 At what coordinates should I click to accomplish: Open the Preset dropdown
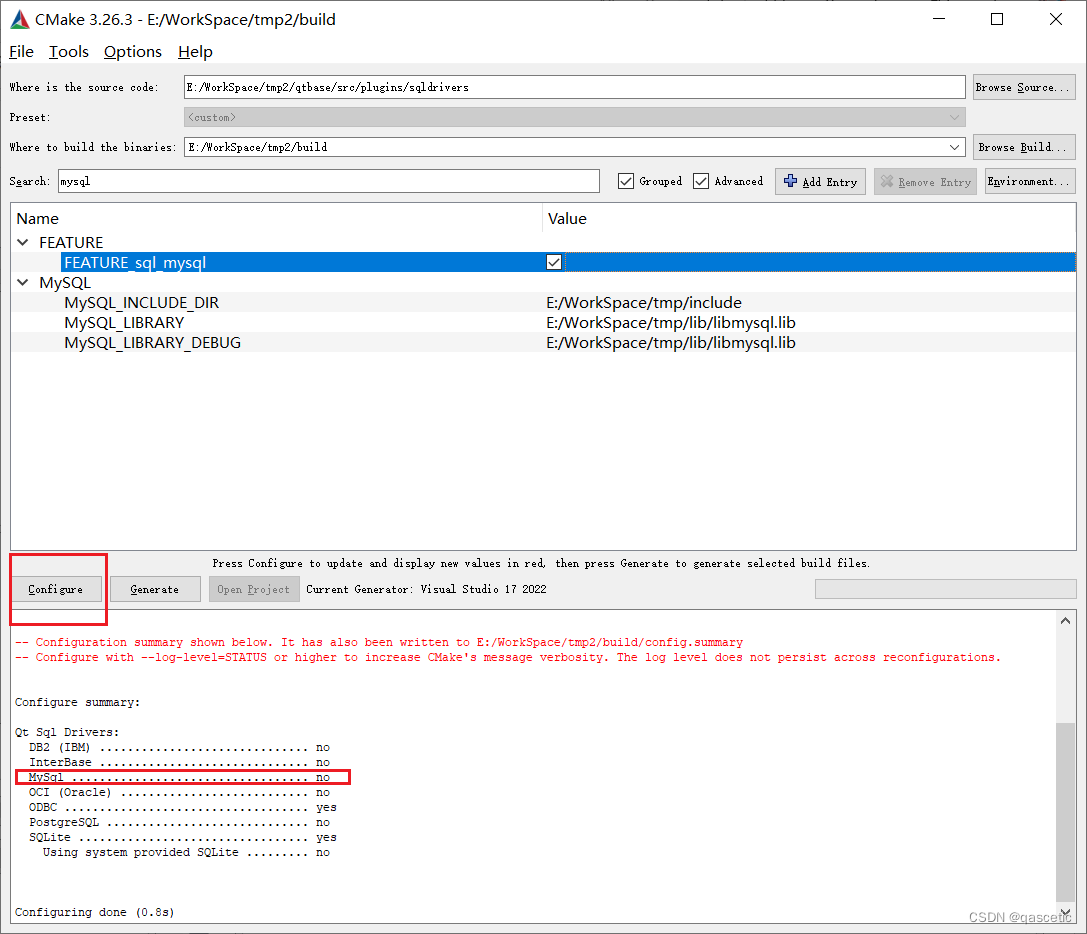click(x=955, y=117)
